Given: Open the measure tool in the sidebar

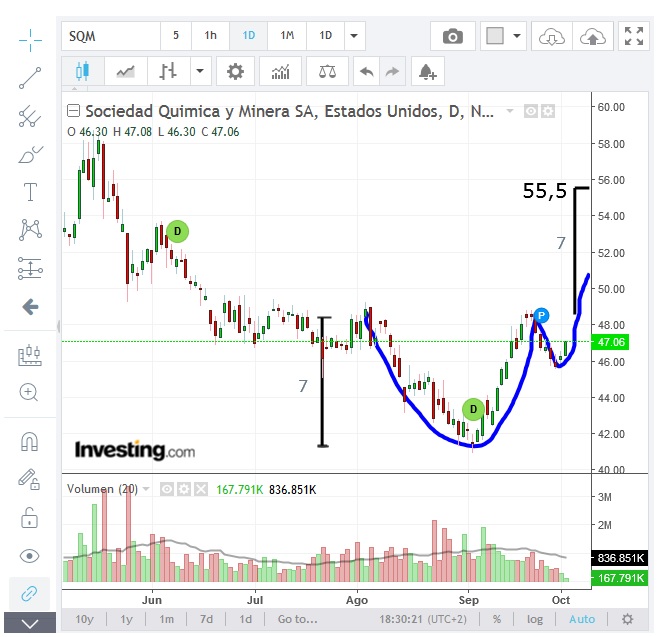Looking at the screenshot, I should point(30,355).
